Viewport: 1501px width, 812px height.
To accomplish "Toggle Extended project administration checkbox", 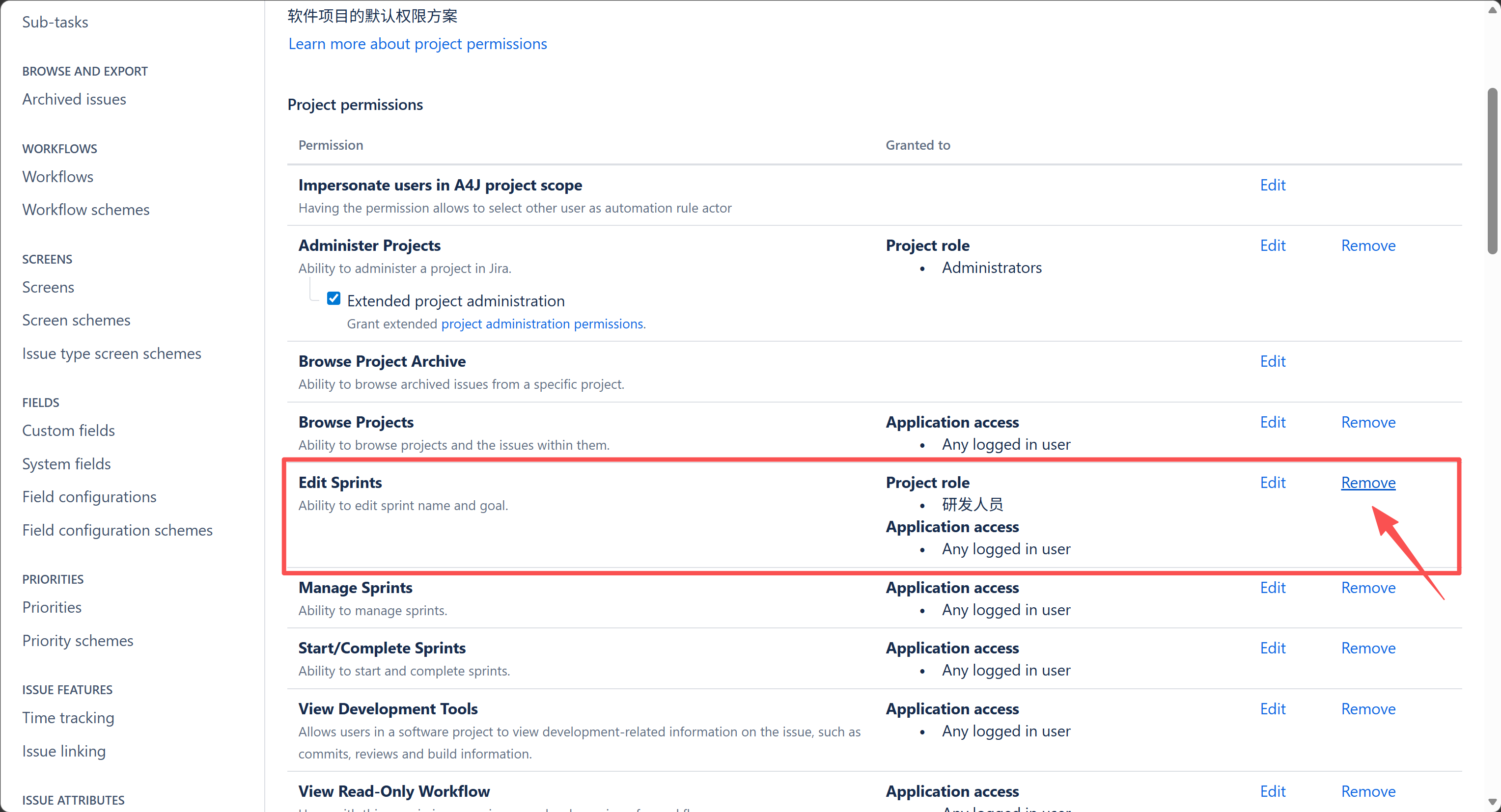I will [334, 299].
